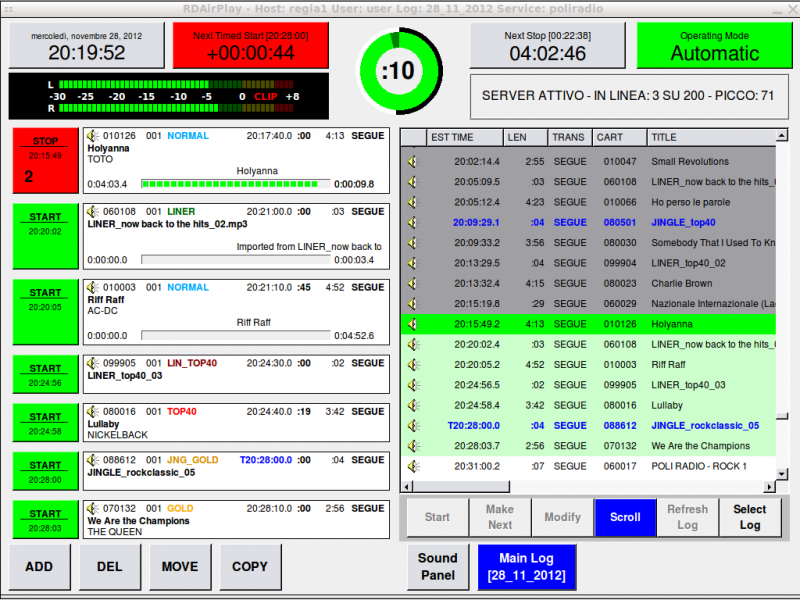Click speaker icon for Small Revolutions log row
Image resolution: width=800 pixels, height=600 pixels.
(412, 161)
